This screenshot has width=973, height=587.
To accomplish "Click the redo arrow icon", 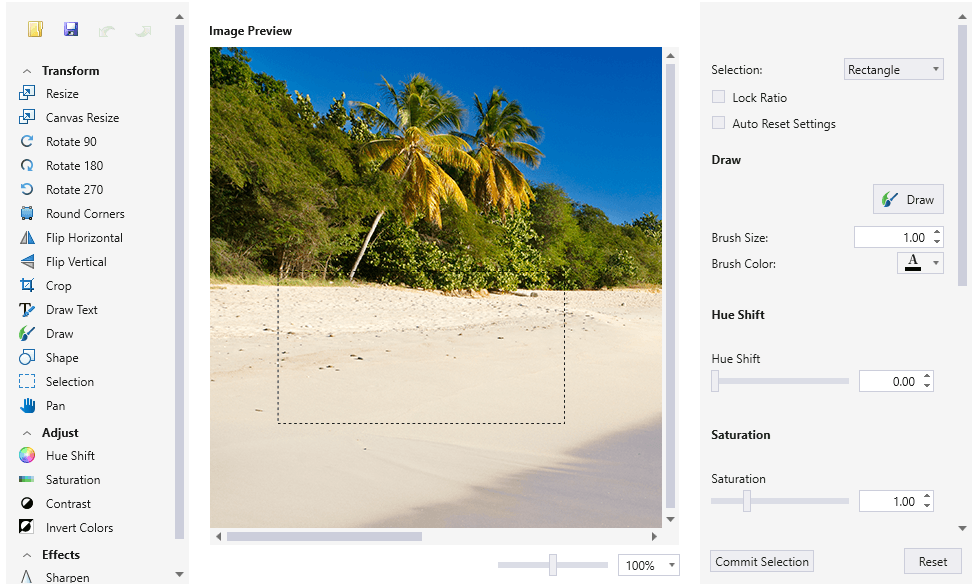I will (x=143, y=30).
